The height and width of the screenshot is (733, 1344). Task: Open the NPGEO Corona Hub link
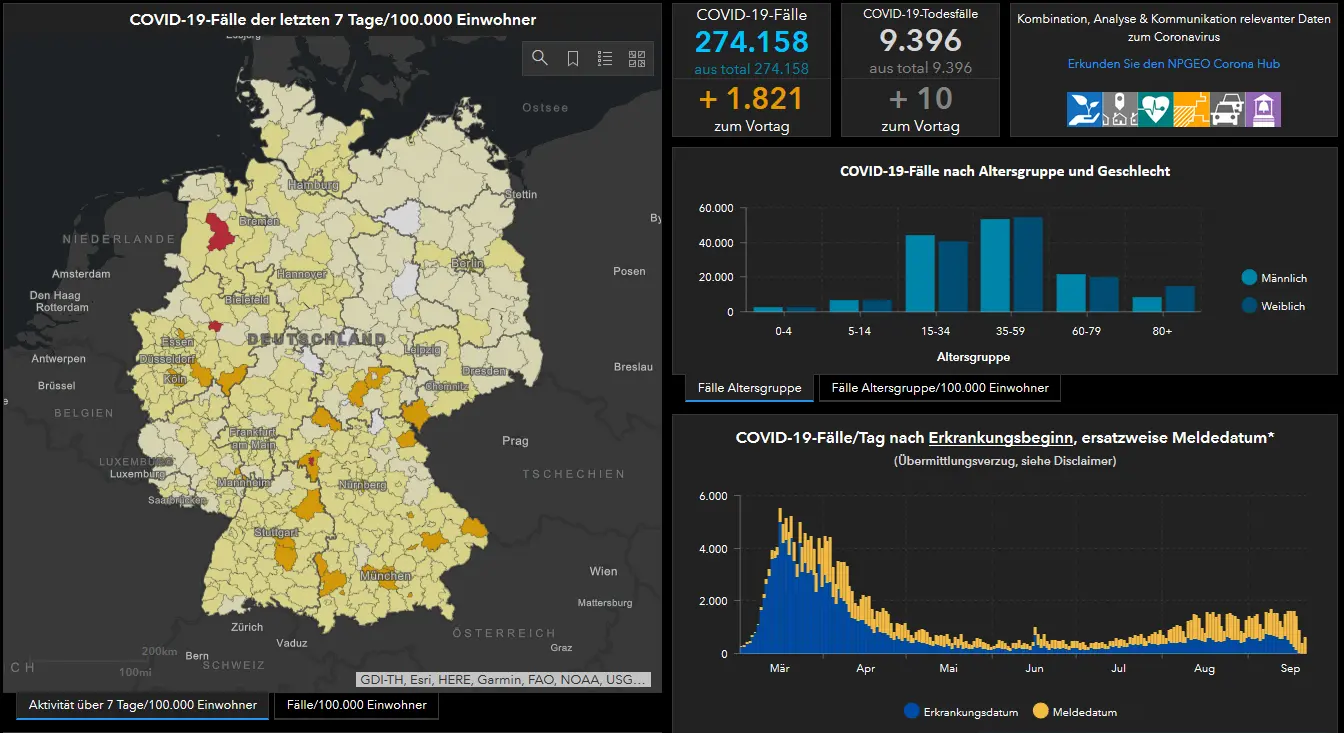click(1173, 64)
